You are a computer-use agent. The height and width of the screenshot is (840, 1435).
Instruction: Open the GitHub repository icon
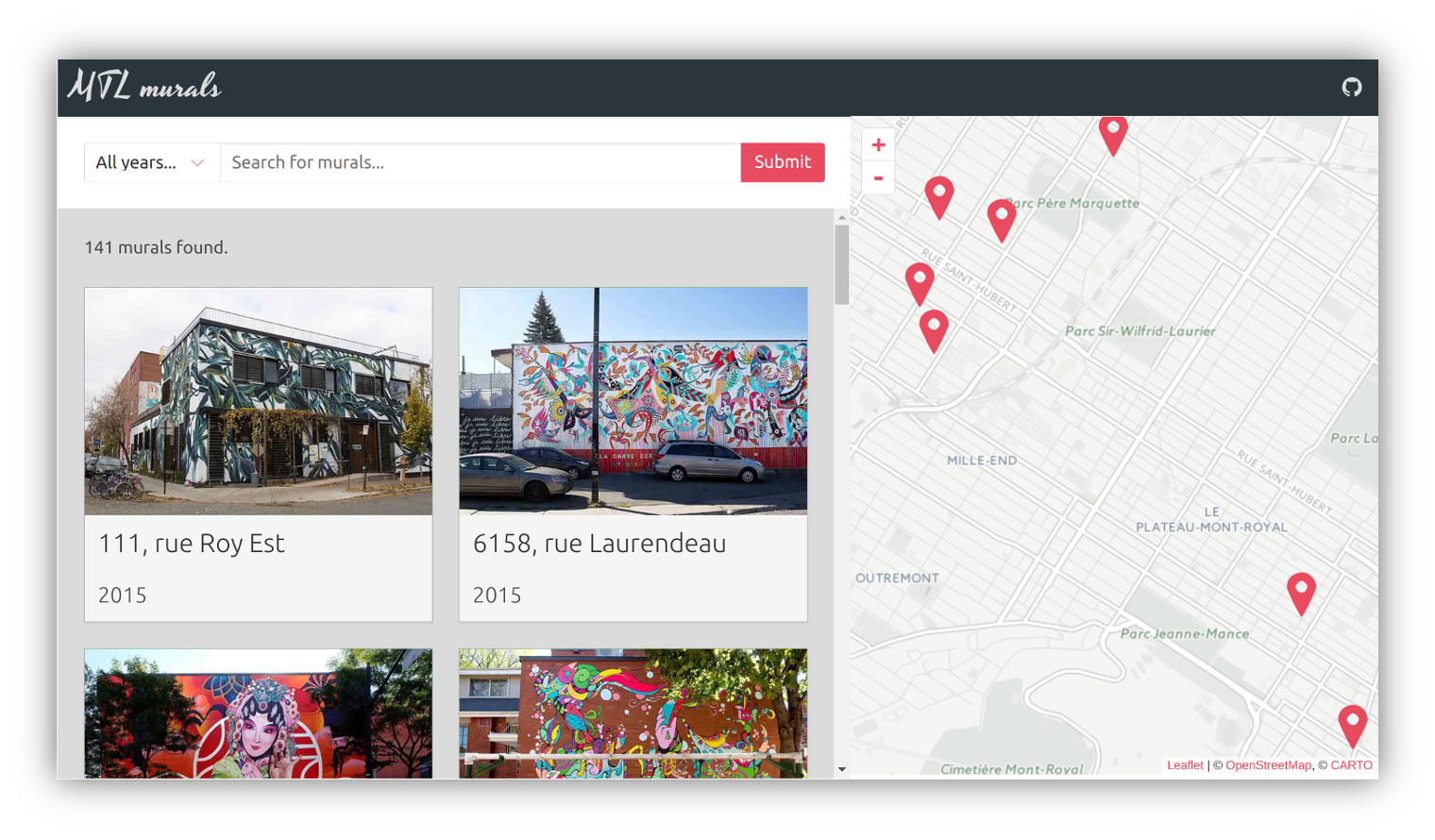pyautogui.click(x=1352, y=87)
